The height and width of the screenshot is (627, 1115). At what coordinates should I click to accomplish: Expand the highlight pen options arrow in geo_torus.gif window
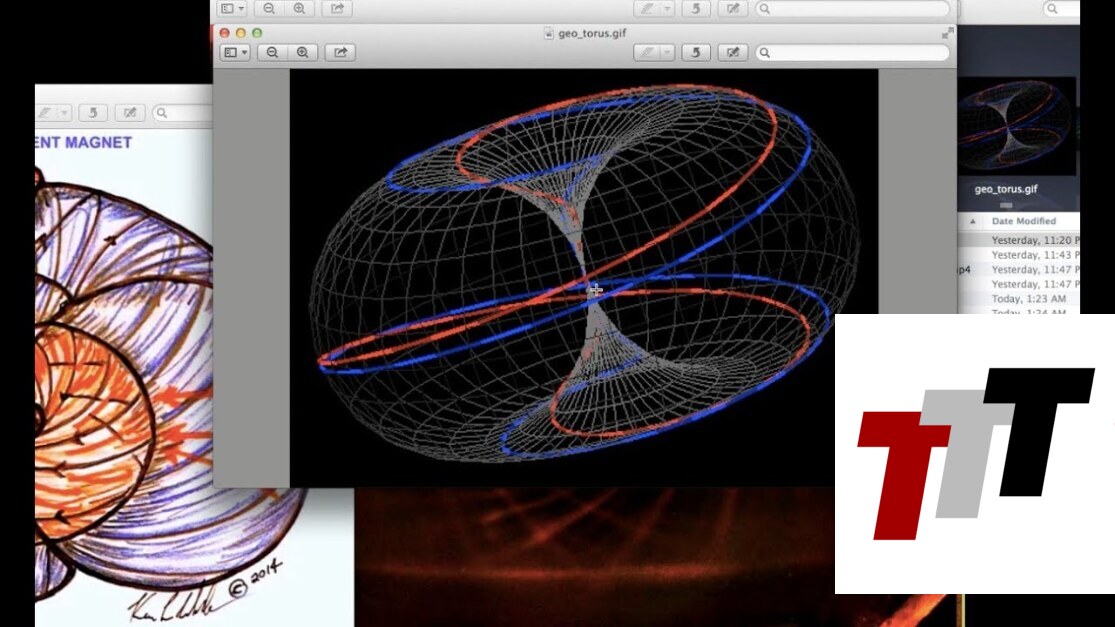[x=667, y=52]
